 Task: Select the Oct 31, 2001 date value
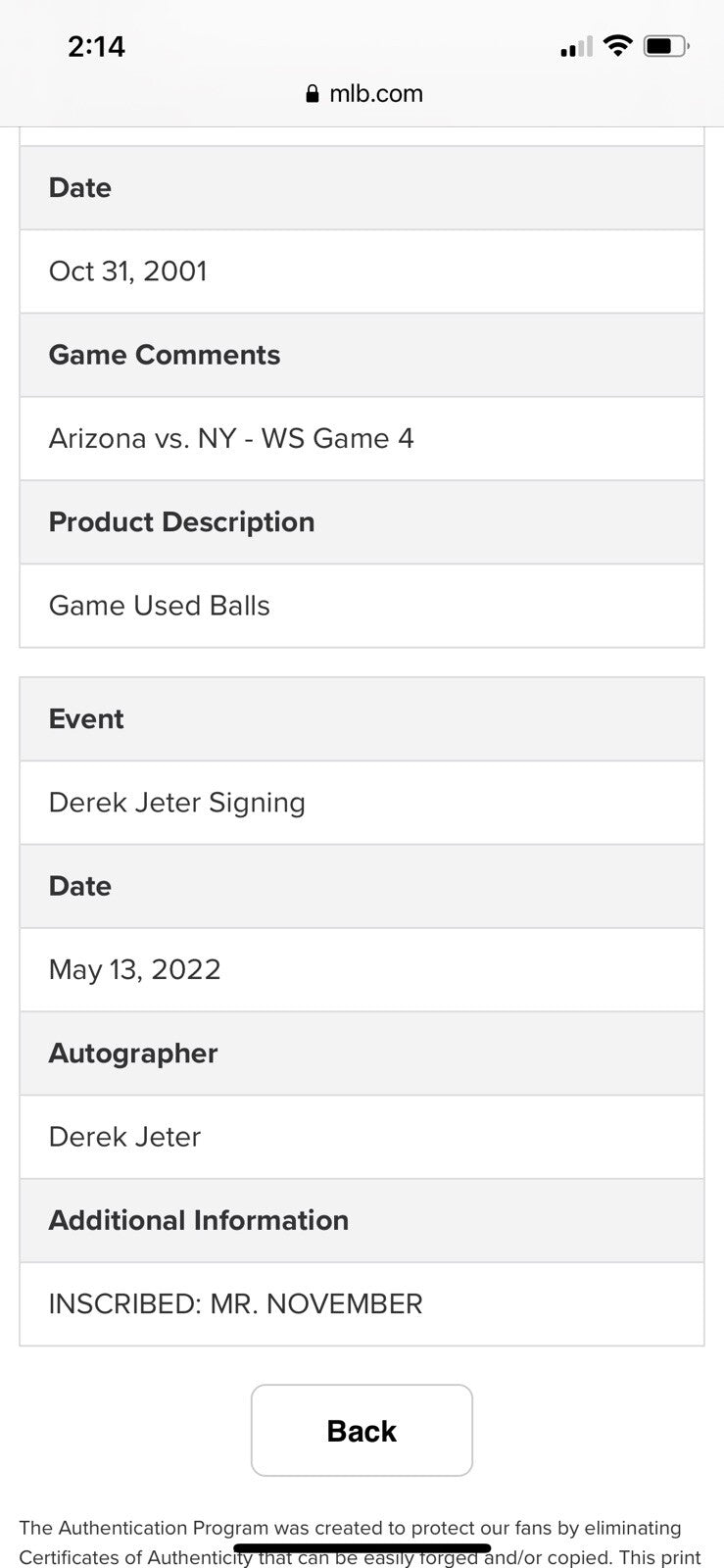click(128, 271)
